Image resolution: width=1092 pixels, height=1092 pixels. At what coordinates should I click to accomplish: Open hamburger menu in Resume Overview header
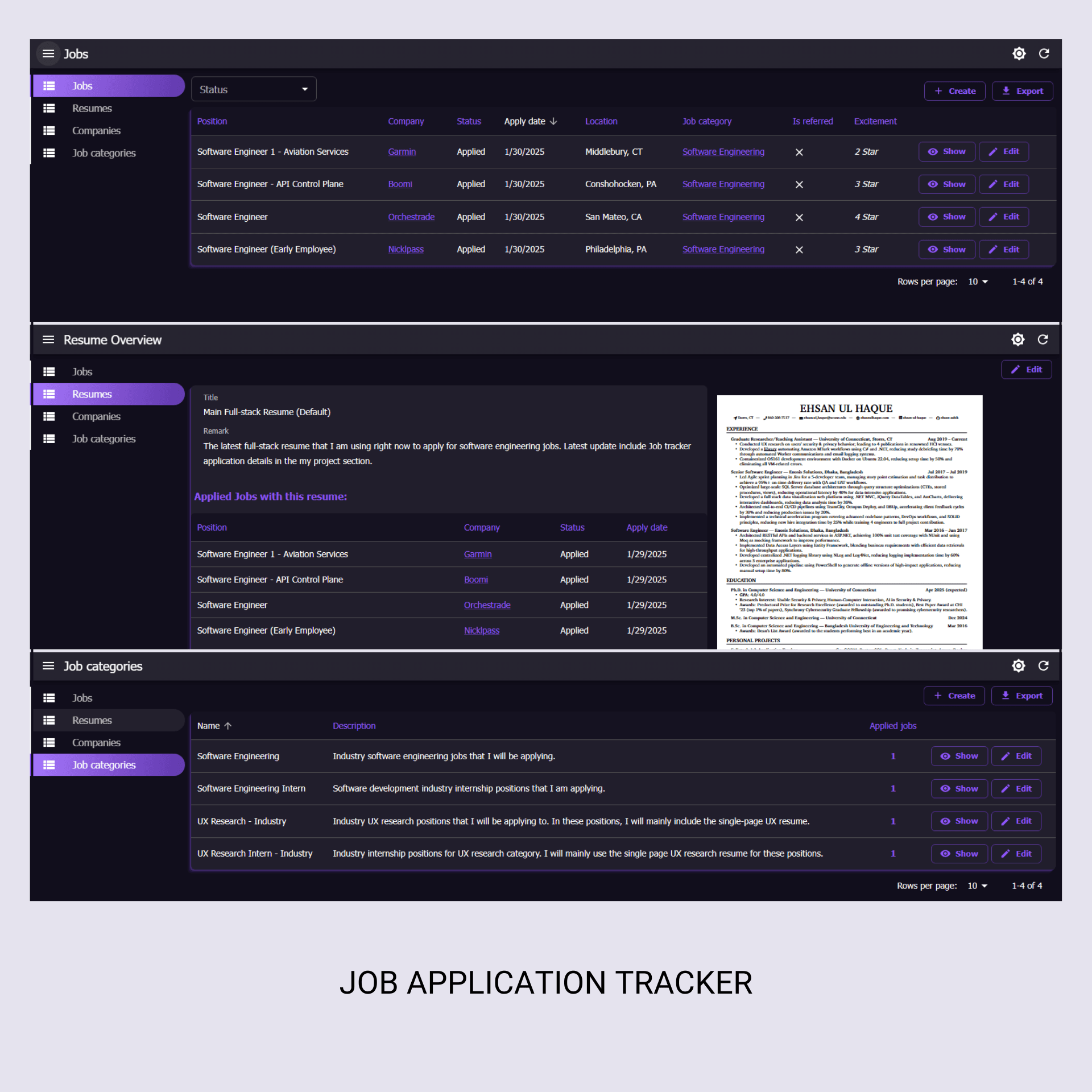pyautogui.click(x=48, y=340)
